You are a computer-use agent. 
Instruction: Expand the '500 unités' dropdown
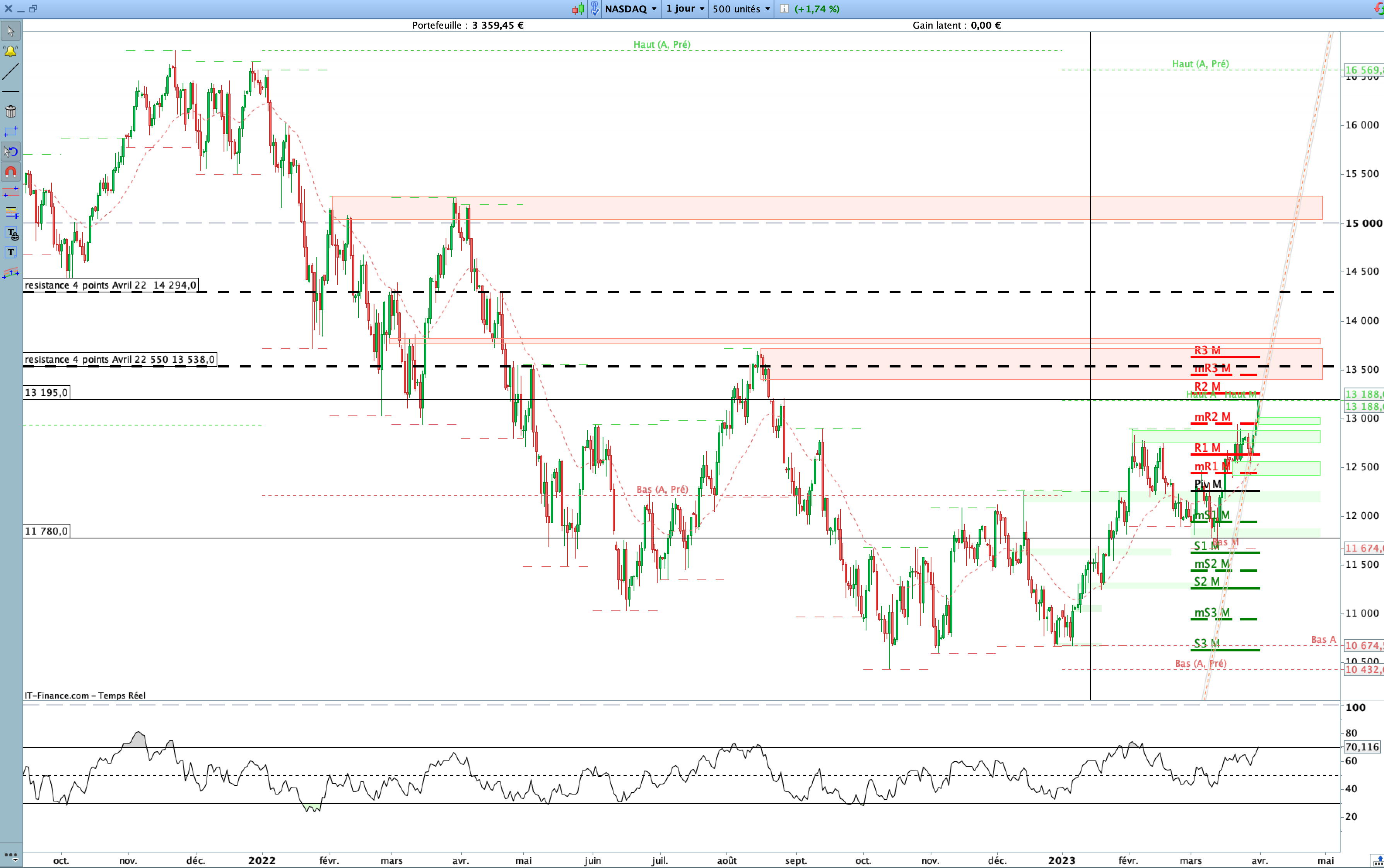coord(740,9)
